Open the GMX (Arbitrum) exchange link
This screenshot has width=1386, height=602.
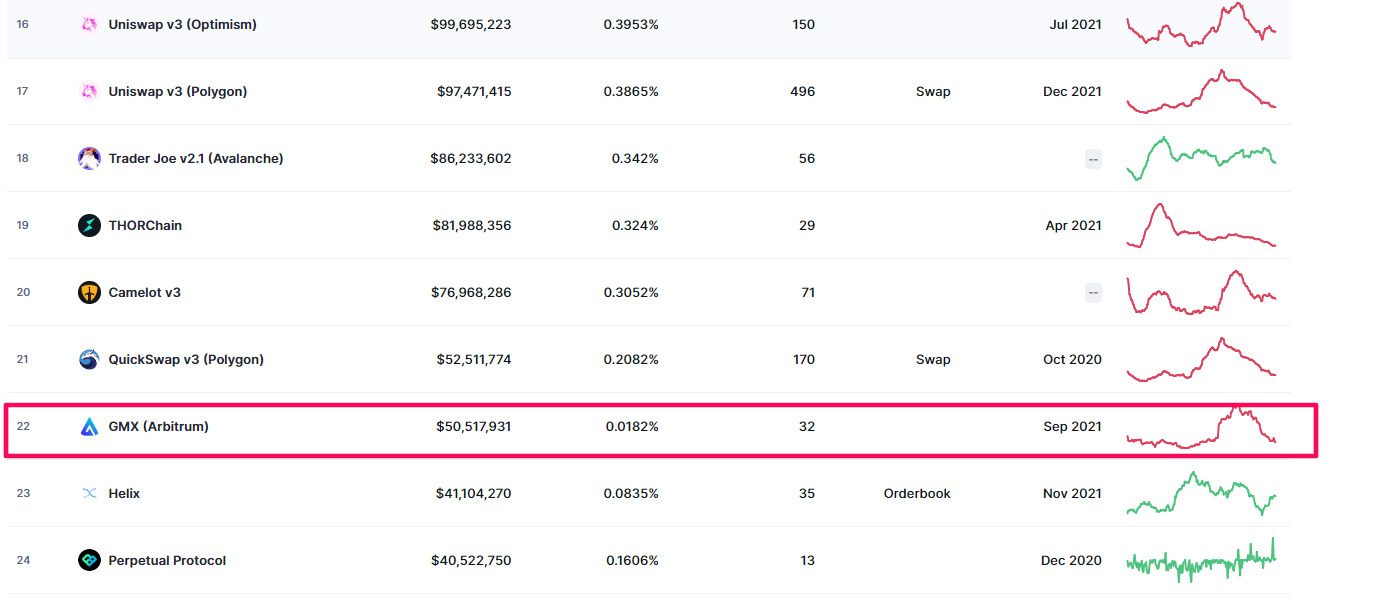(x=158, y=426)
